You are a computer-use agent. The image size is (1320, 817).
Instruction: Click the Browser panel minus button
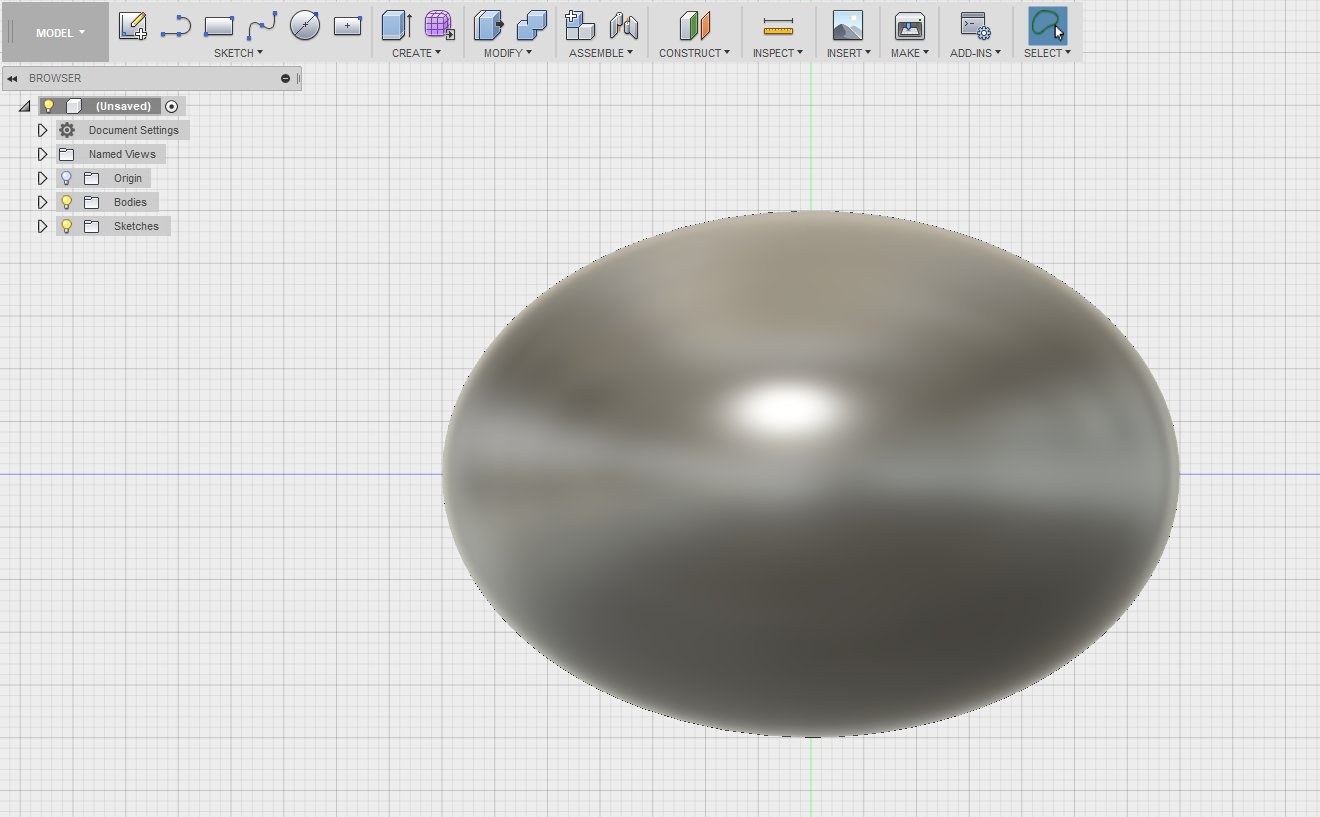(286, 78)
